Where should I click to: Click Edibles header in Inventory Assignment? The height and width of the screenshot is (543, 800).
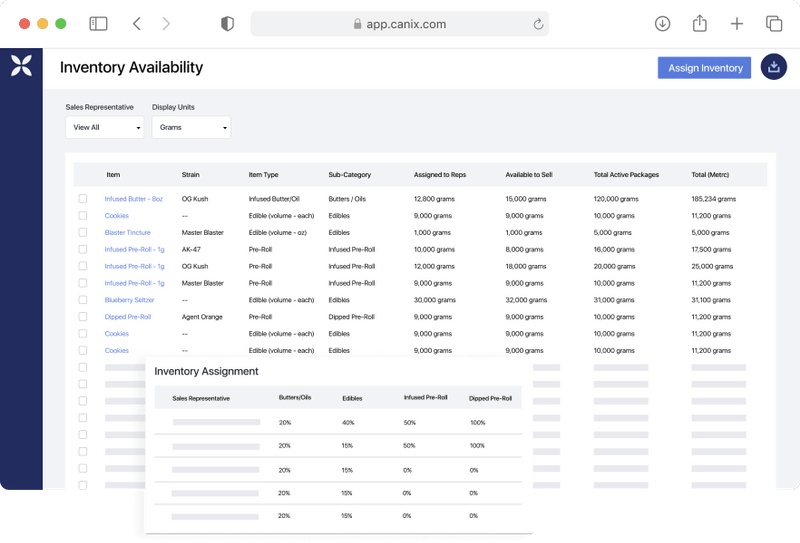point(352,399)
